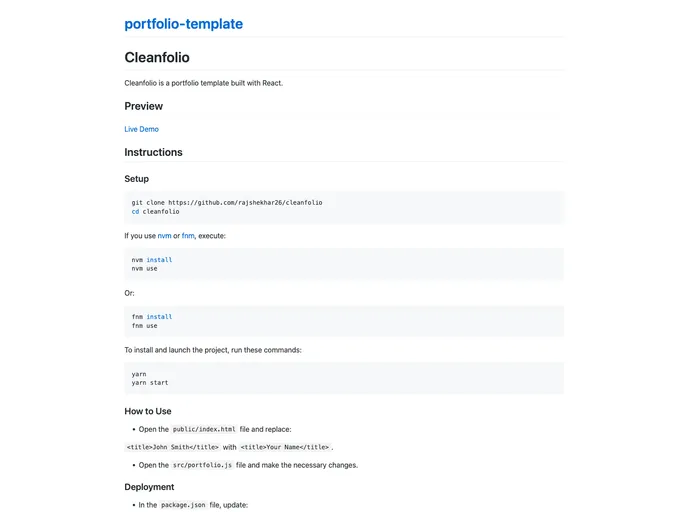The width and height of the screenshot is (688, 512).
Task: Click the Your Name title code snippet
Action: pyautogui.click(x=285, y=447)
